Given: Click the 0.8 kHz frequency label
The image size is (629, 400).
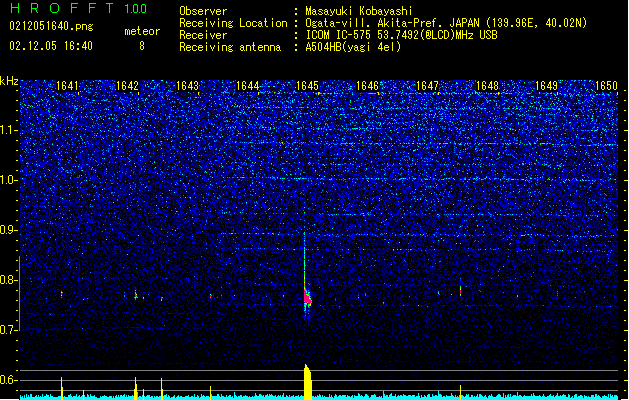Looking at the screenshot, I should (8, 280).
